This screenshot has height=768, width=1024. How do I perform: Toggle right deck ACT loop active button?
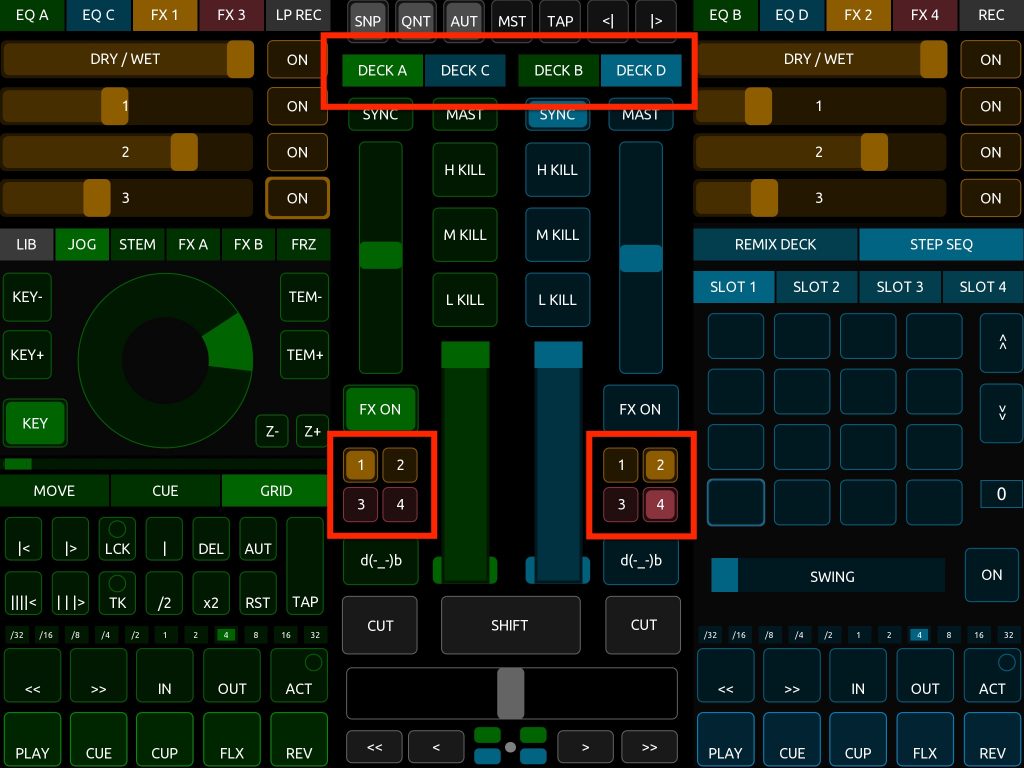click(x=992, y=675)
